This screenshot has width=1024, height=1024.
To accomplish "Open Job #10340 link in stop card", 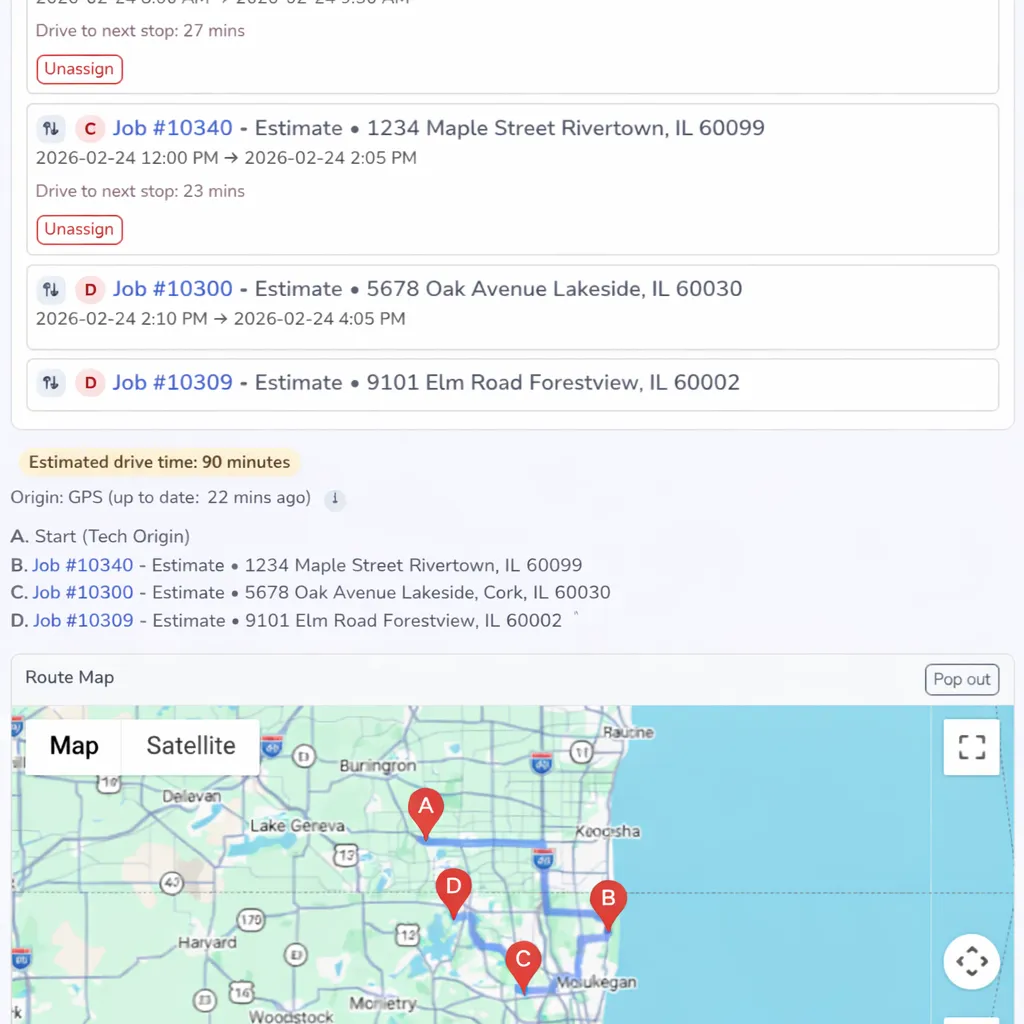I will pyautogui.click(x=172, y=128).
